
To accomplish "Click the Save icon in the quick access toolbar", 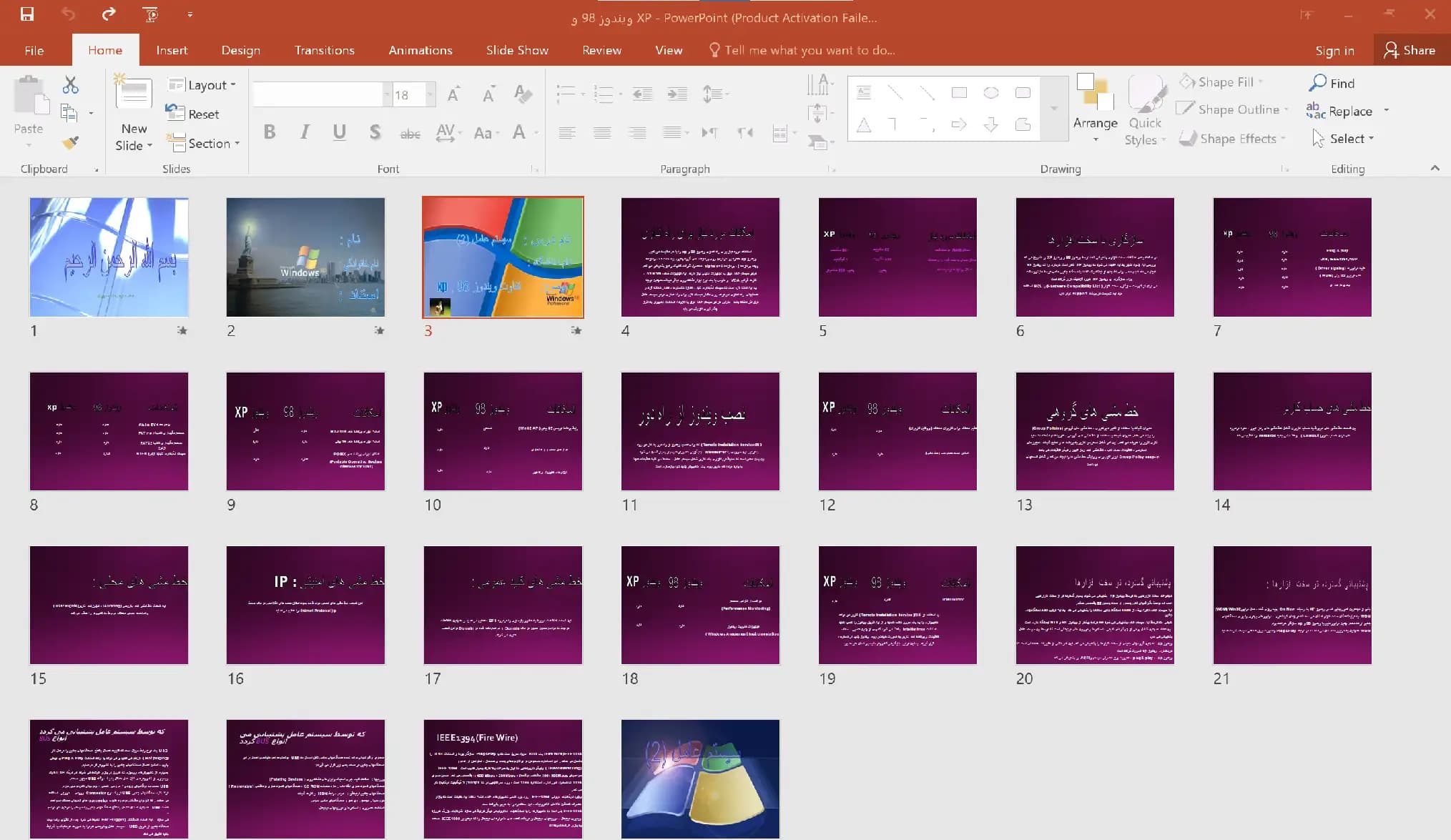I will pyautogui.click(x=27, y=14).
